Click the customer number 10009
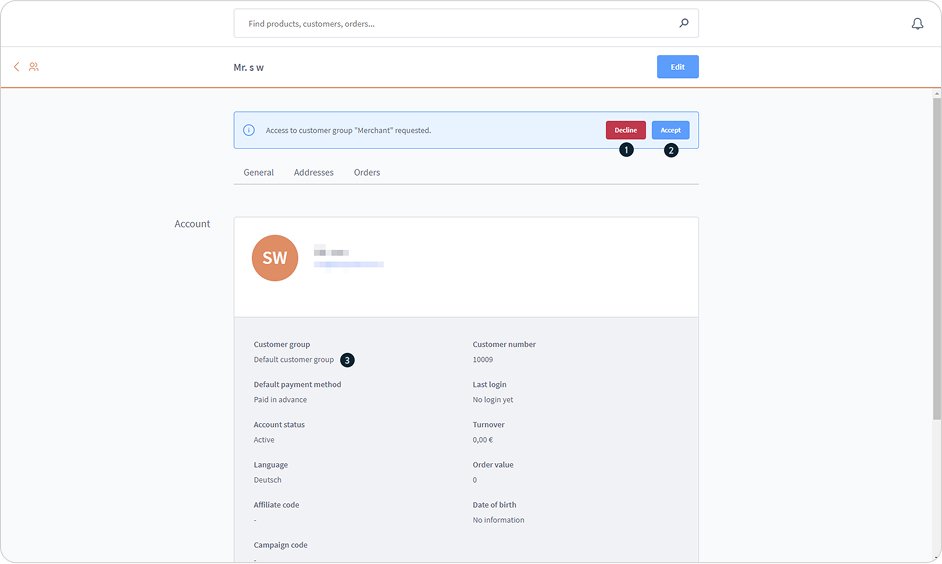Screen dimensions: 942x564 click(x=483, y=360)
